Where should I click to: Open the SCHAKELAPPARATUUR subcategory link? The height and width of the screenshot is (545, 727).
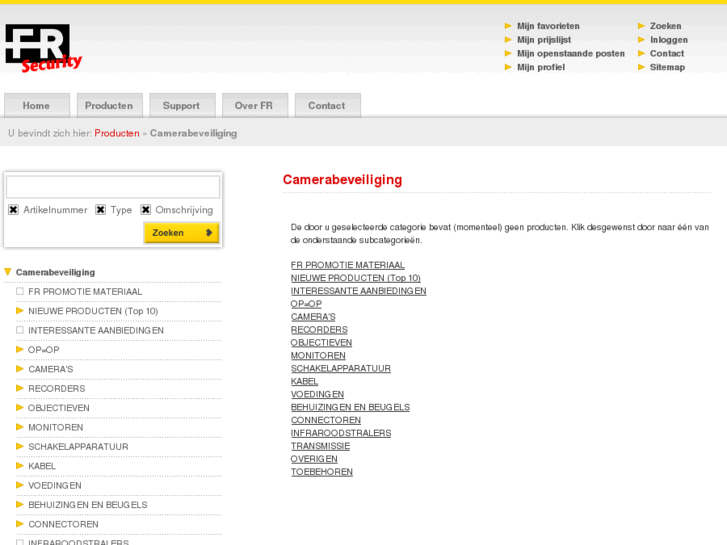(340, 368)
